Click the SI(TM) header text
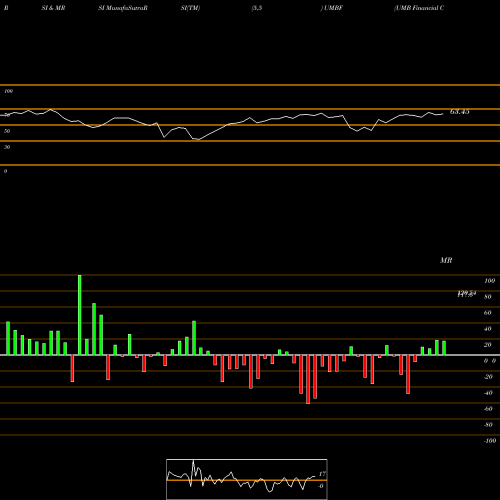Screen dimensions: 500x500 point(190,8)
